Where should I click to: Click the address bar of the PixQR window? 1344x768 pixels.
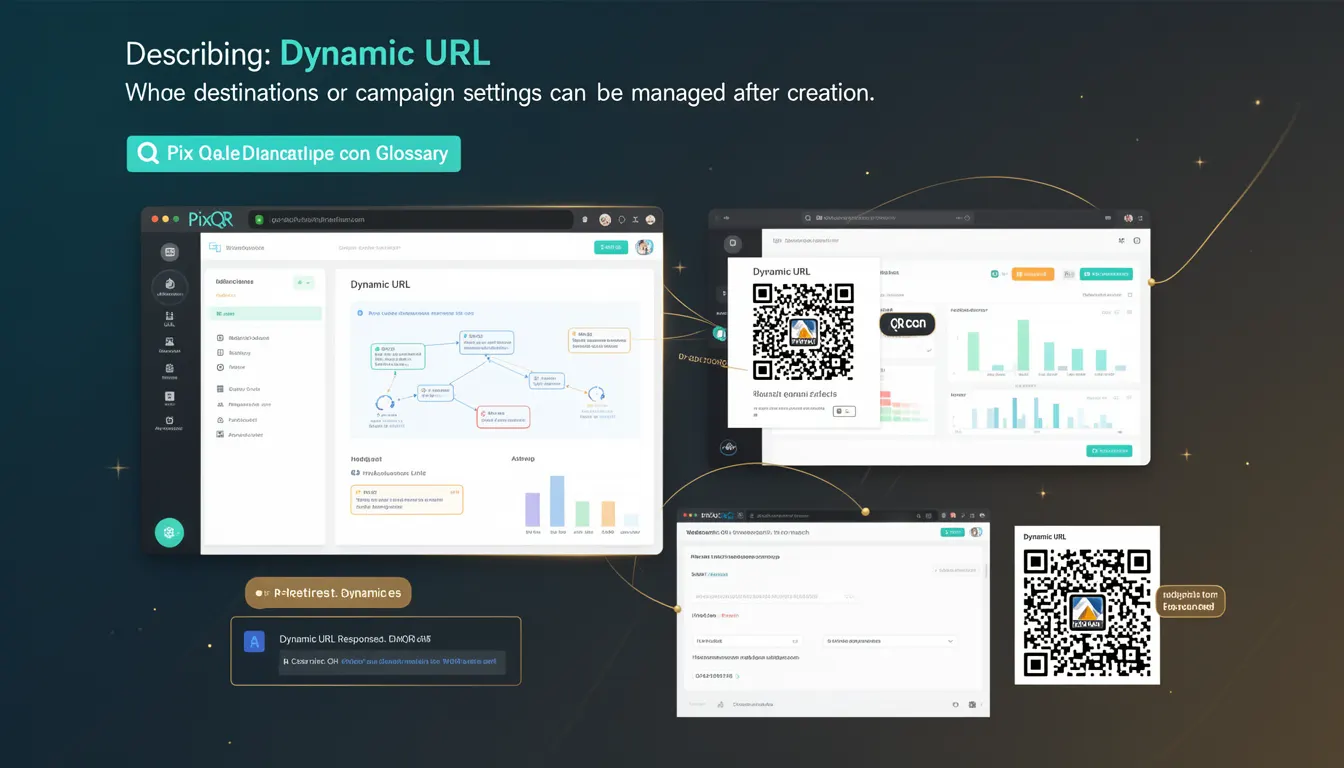[x=410, y=219]
